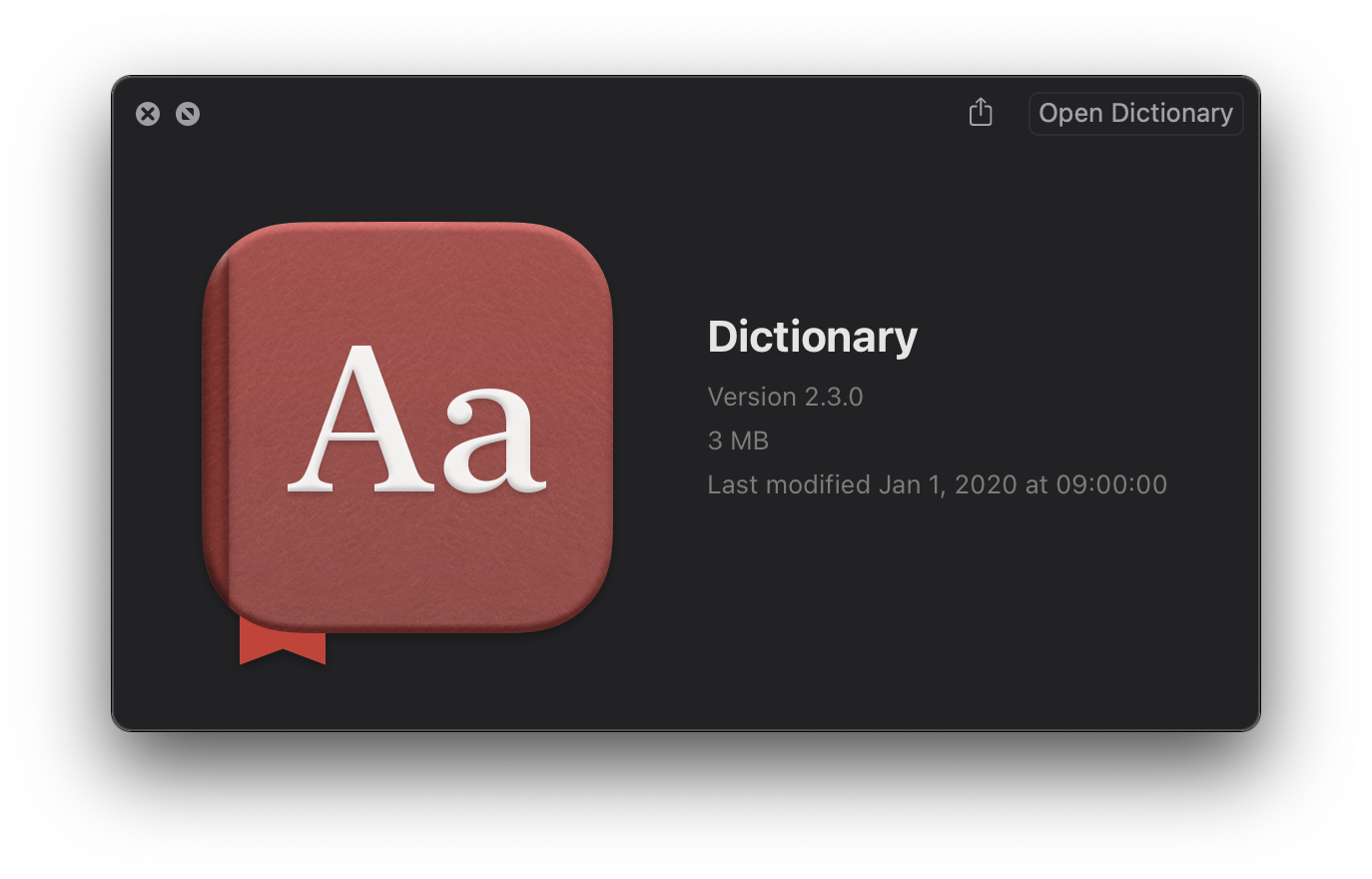Click the "3 MB" file size text
1372x879 pixels.
click(x=738, y=440)
